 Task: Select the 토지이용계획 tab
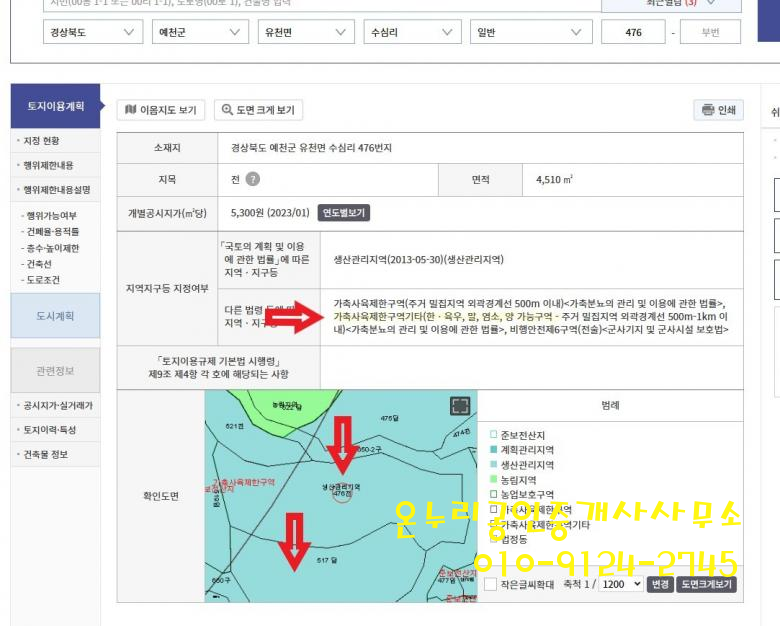pos(55,106)
